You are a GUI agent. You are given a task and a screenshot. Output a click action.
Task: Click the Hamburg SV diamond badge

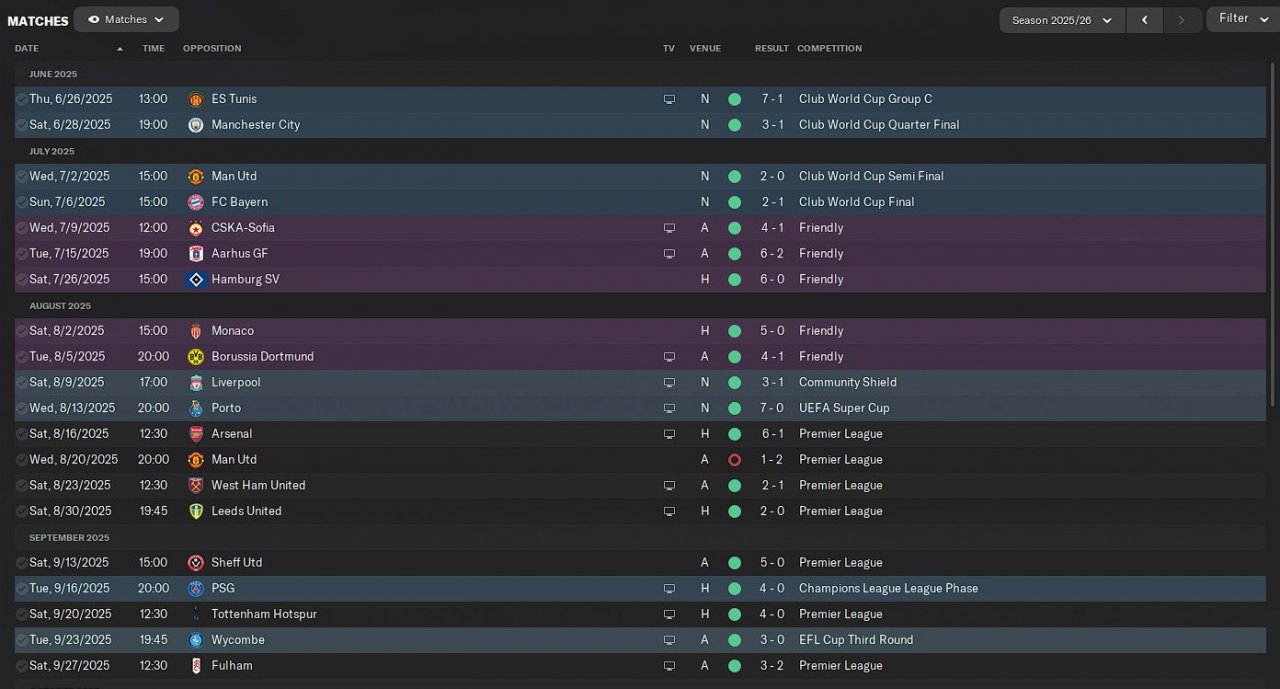point(196,279)
